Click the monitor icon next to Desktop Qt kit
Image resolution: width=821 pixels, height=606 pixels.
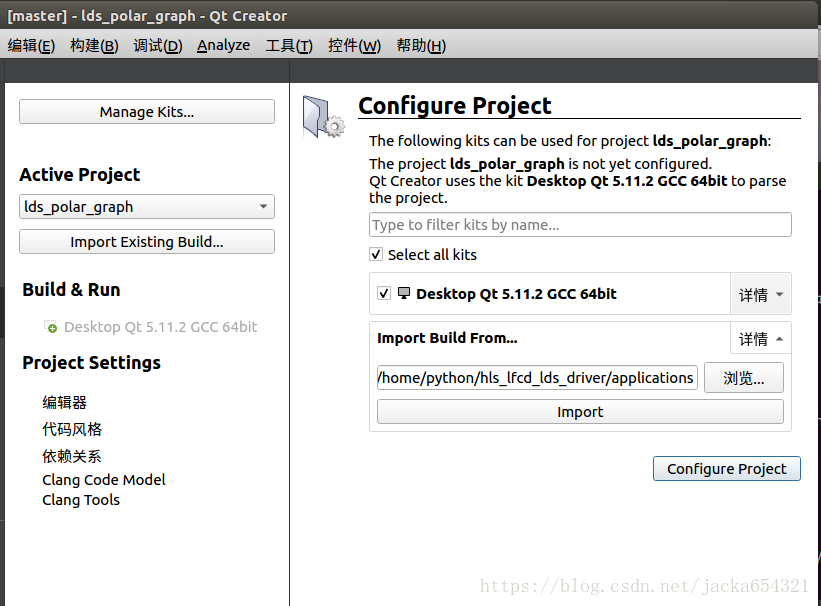(x=404, y=293)
